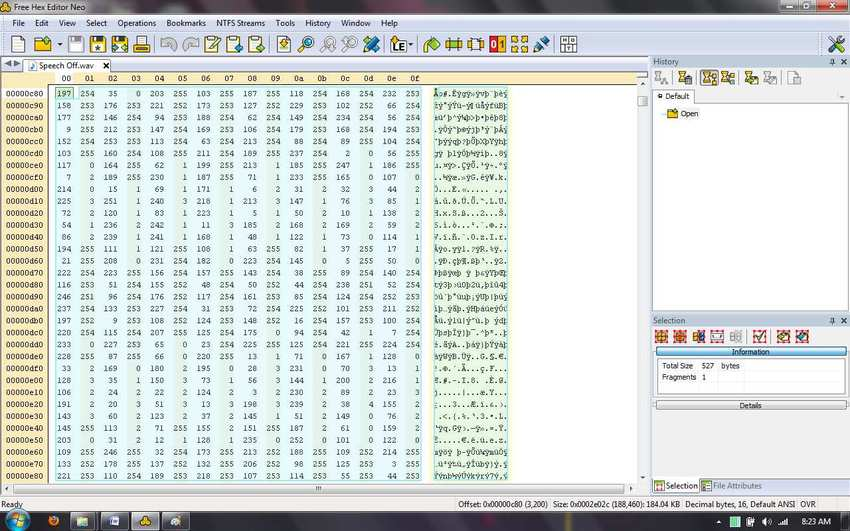
Task: Click the New file icon in toolbar
Action: [18, 44]
